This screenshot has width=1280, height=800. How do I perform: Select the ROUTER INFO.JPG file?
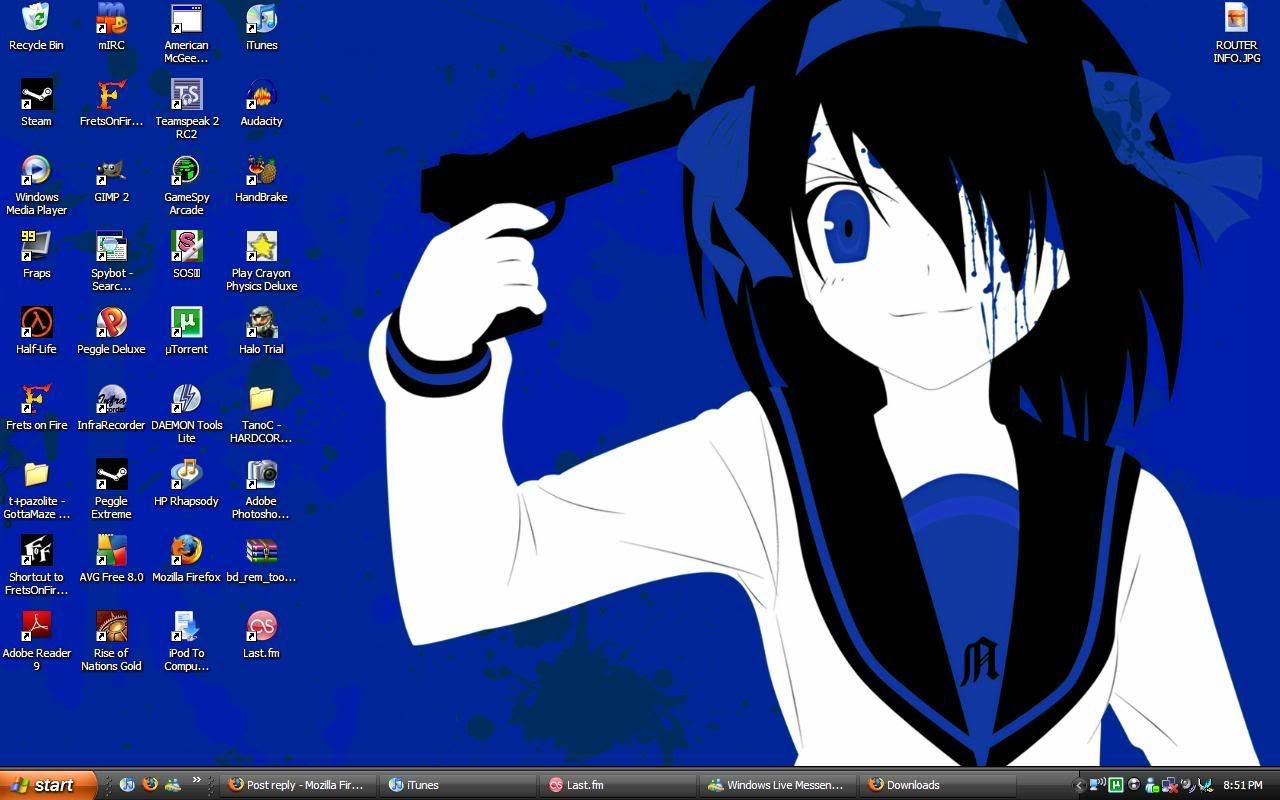click(1236, 33)
